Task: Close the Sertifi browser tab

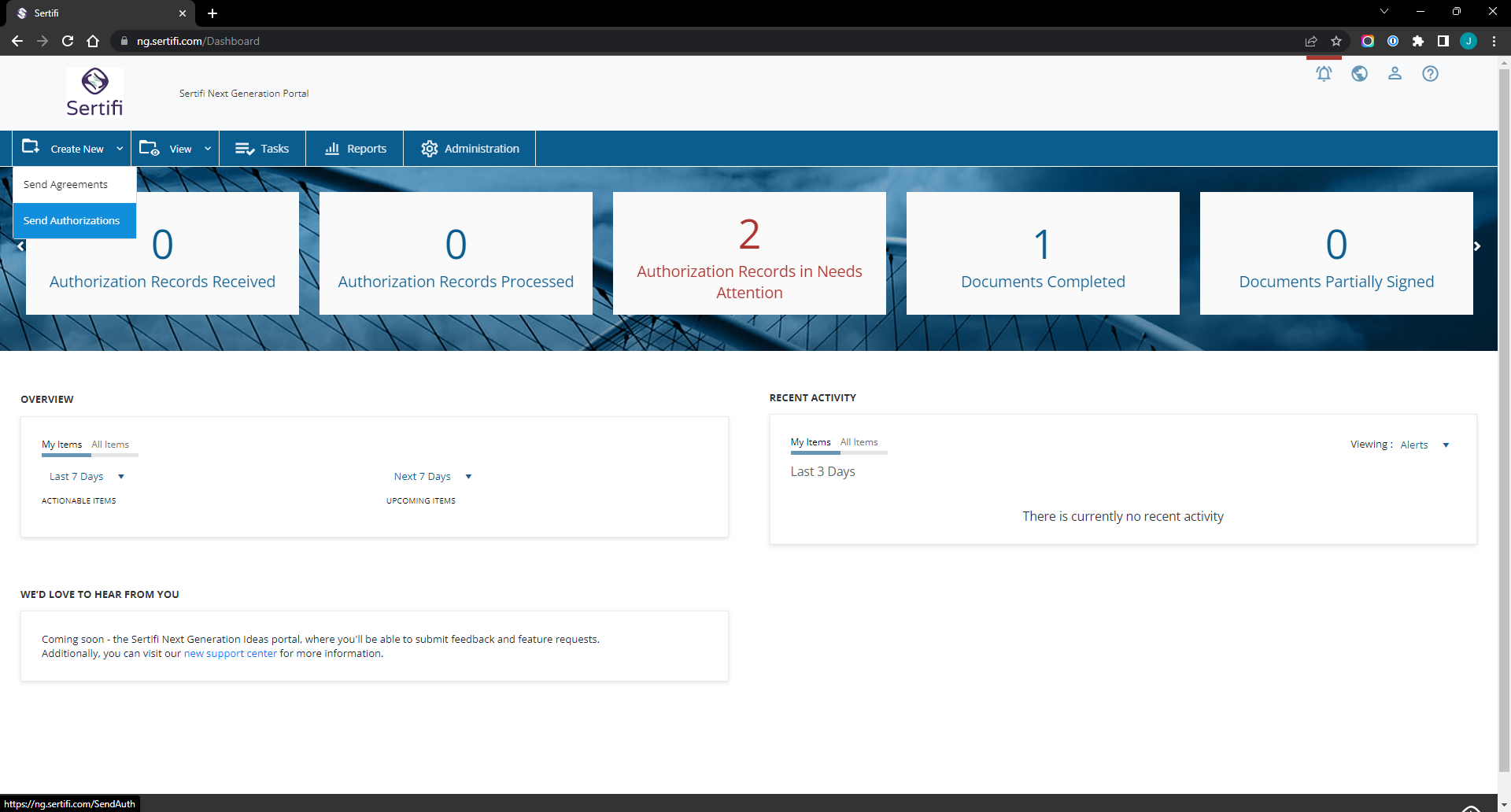Action: click(183, 13)
